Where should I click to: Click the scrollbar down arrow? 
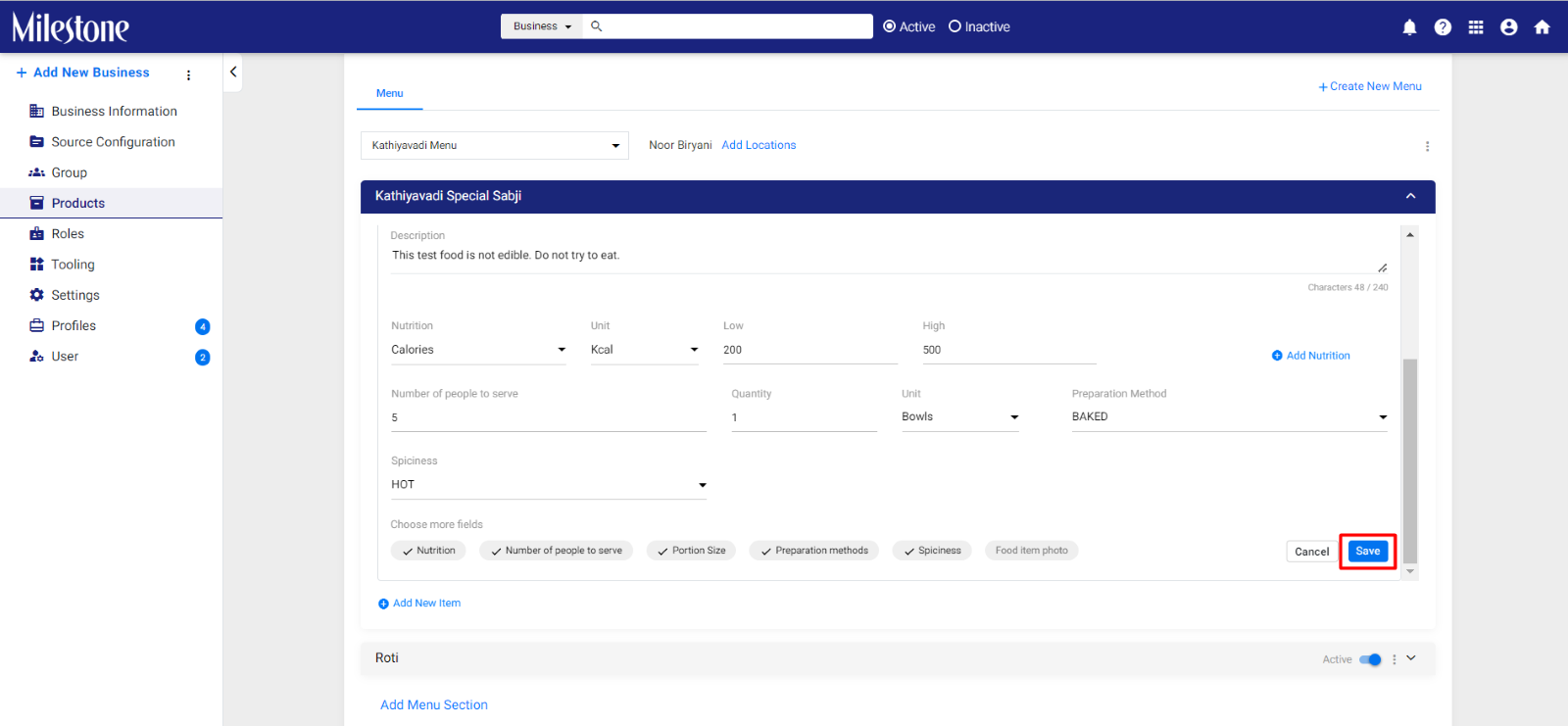(x=1410, y=571)
